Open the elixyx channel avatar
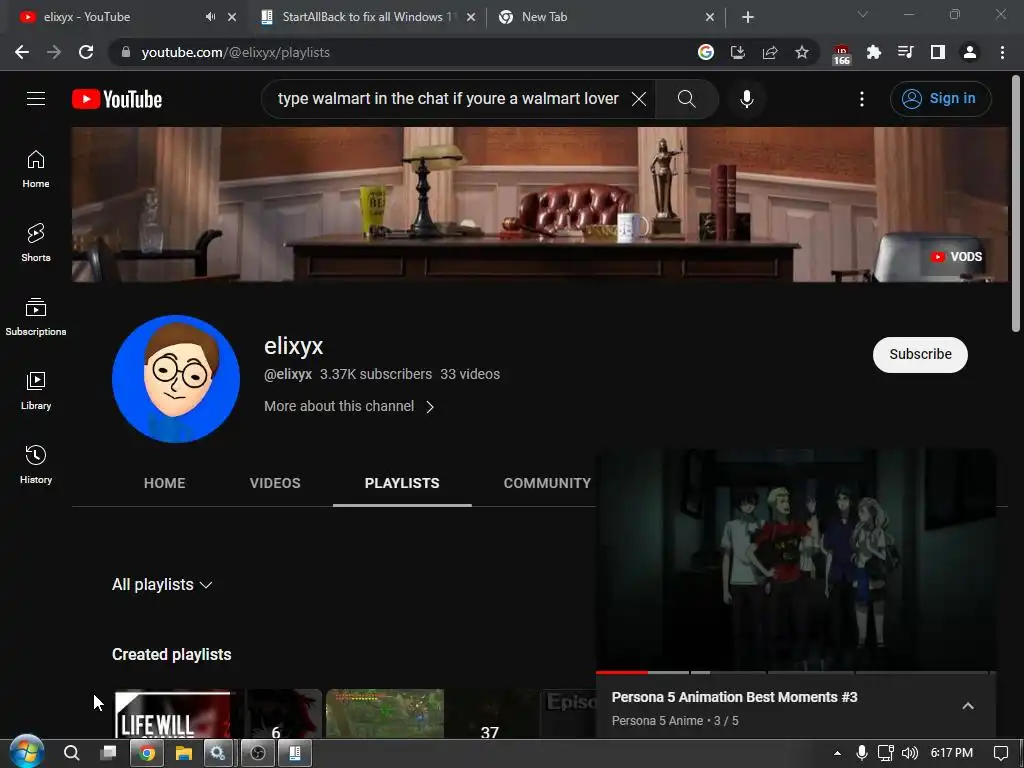 click(176, 379)
